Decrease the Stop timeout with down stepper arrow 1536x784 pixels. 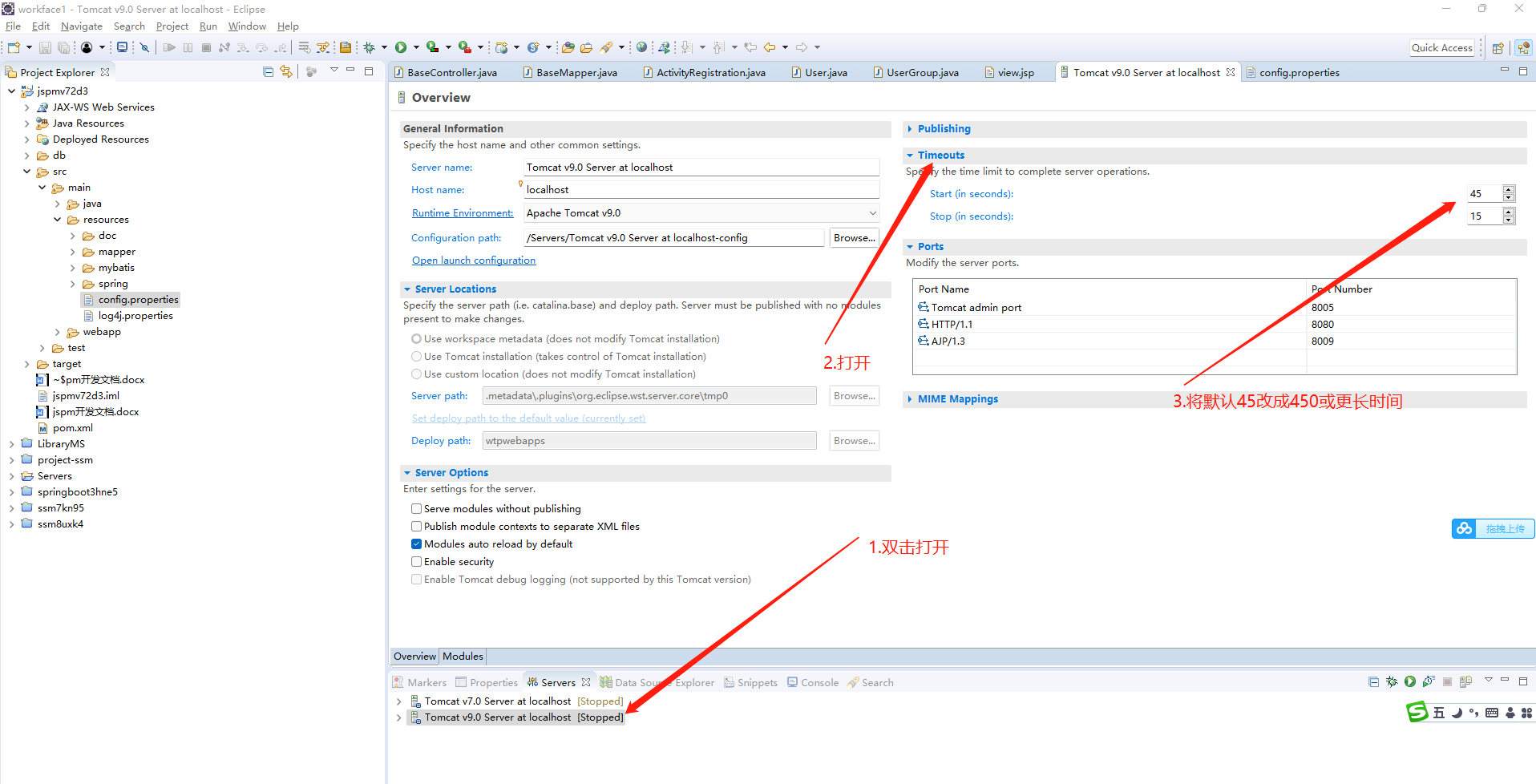click(x=1509, y=220)
